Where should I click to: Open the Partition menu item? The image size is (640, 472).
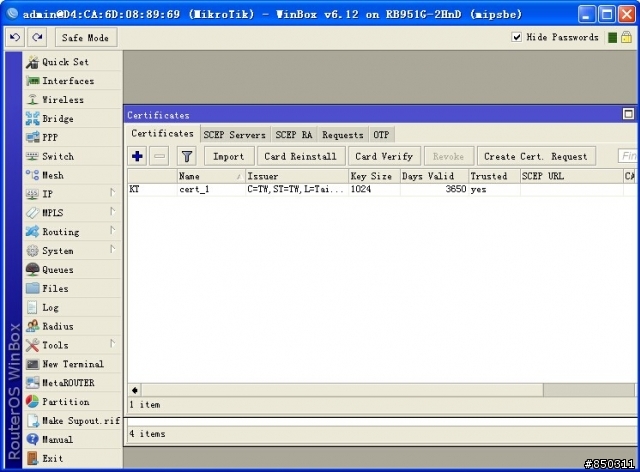pyautogui.click(x=73, y=402)
